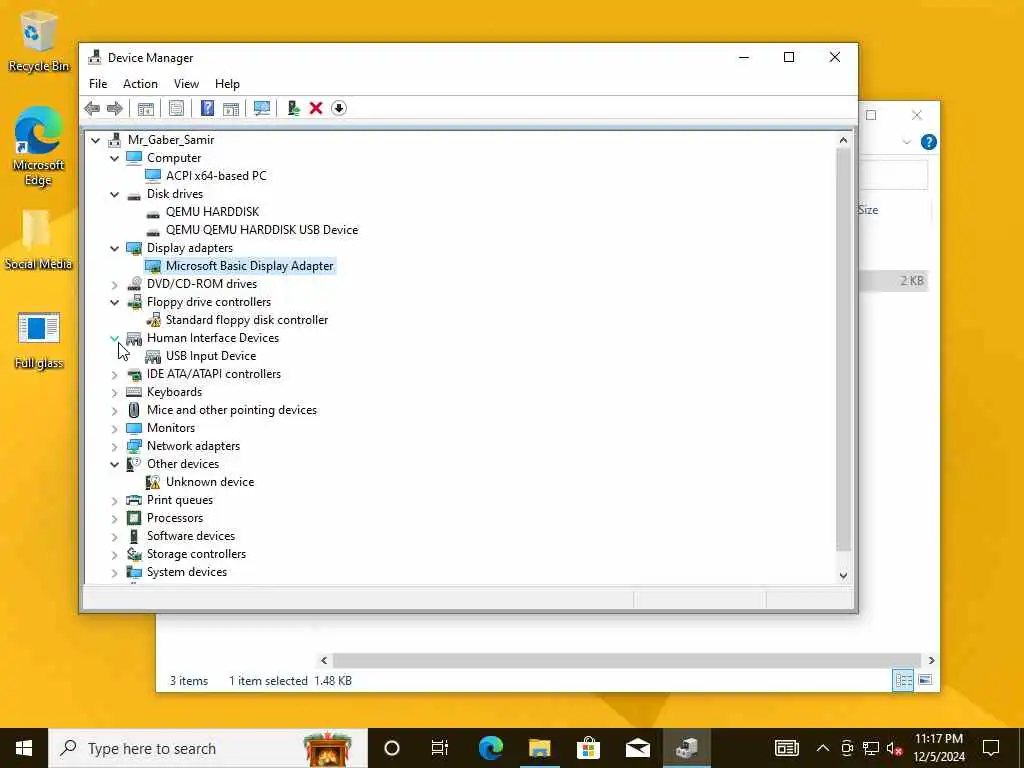Click the tree scrollbar up arrow
Viewport: 1024px width, 768px height.
pyautogui.click(x=843, y=140)
